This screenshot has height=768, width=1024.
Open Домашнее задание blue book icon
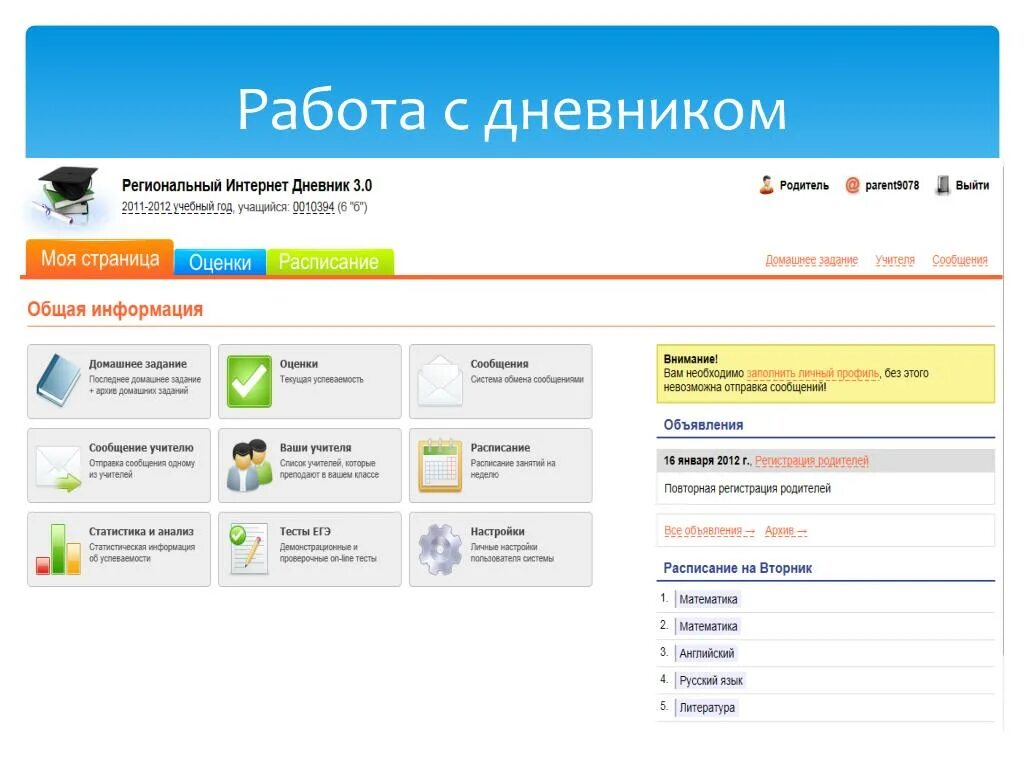pos(59,381)
